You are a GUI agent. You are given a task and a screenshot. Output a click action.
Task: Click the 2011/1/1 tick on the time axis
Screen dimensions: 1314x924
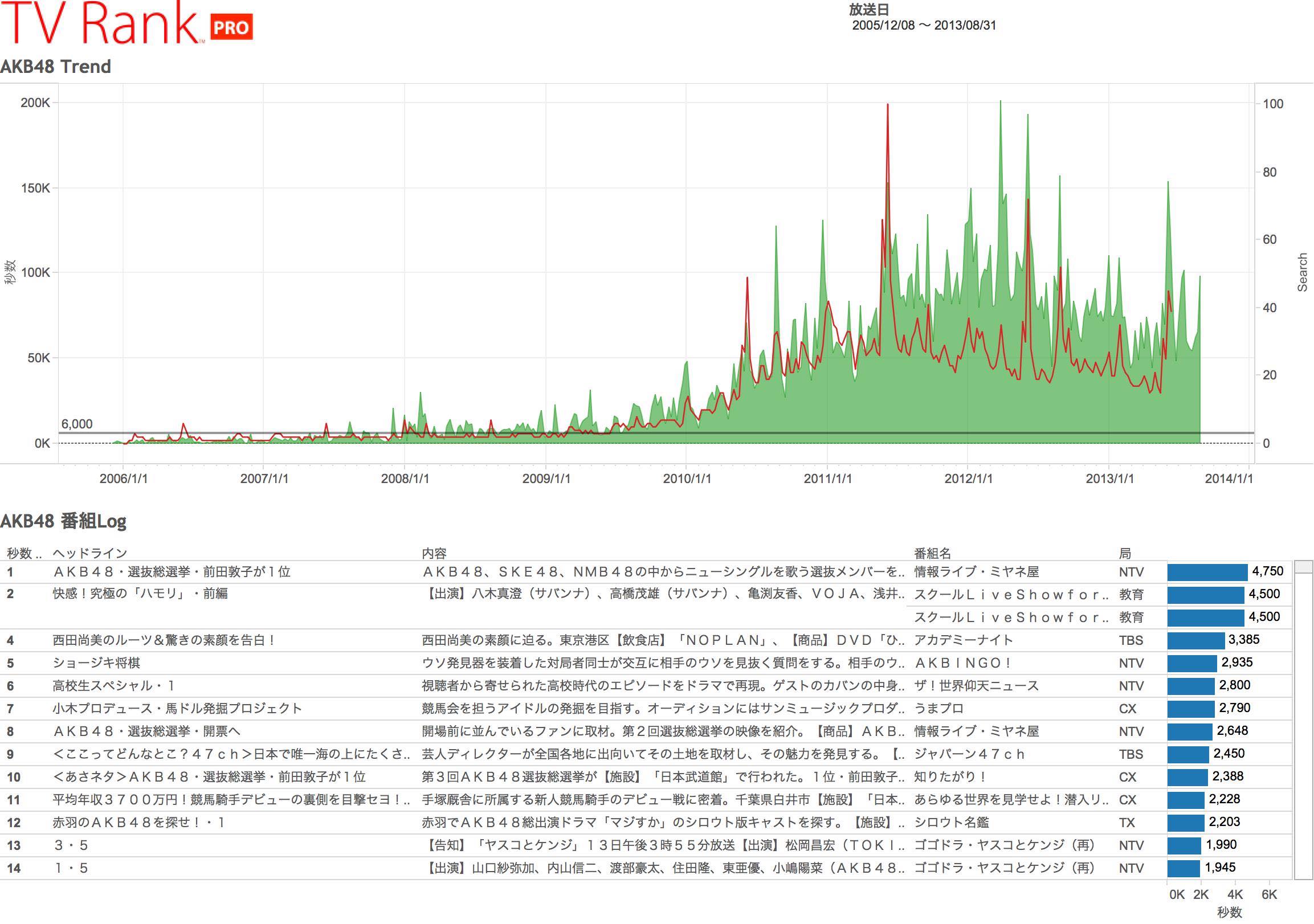pos(827,479)
